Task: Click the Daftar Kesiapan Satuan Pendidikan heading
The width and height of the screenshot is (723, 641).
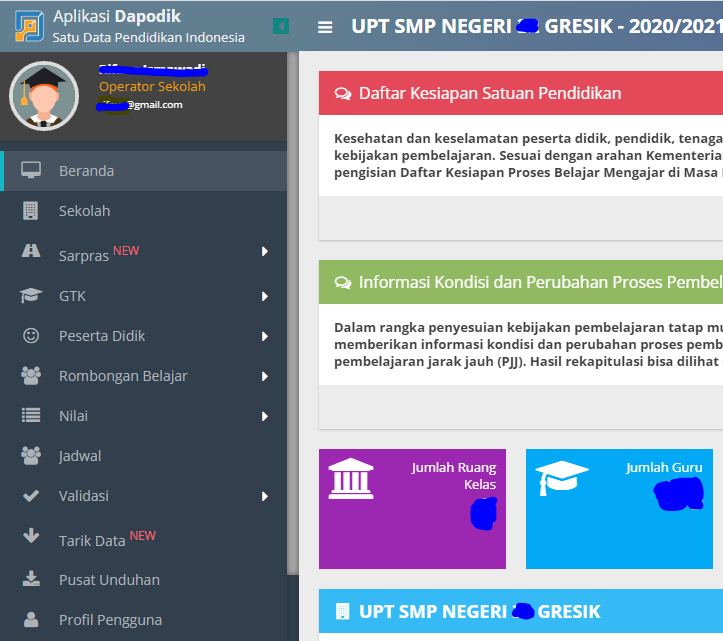Action: click(x=490, y=93)
